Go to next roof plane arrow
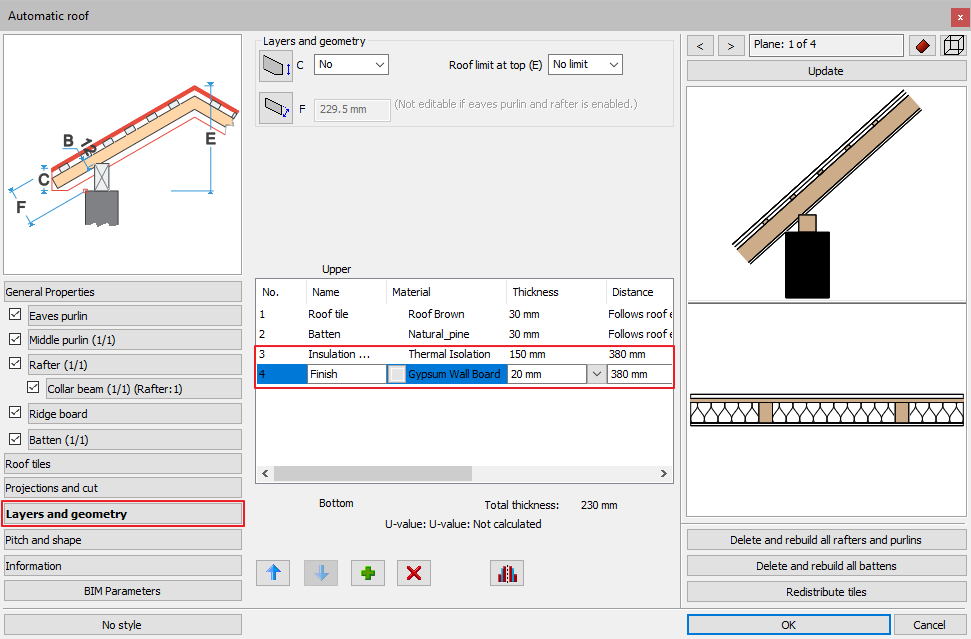The width and height of the screenshot is (971, 639). pos(732,46)
